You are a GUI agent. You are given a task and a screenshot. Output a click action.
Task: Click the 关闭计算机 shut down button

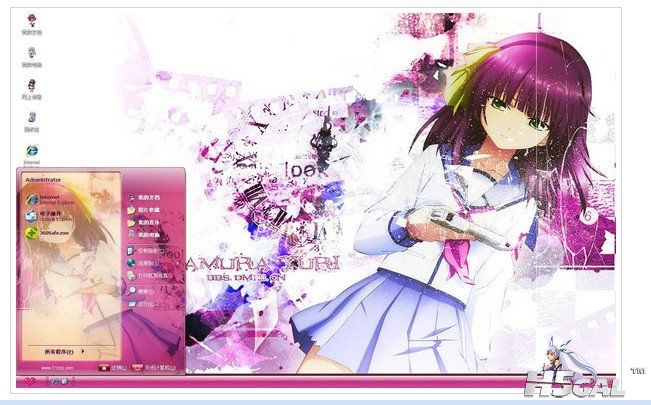(154, 368)
